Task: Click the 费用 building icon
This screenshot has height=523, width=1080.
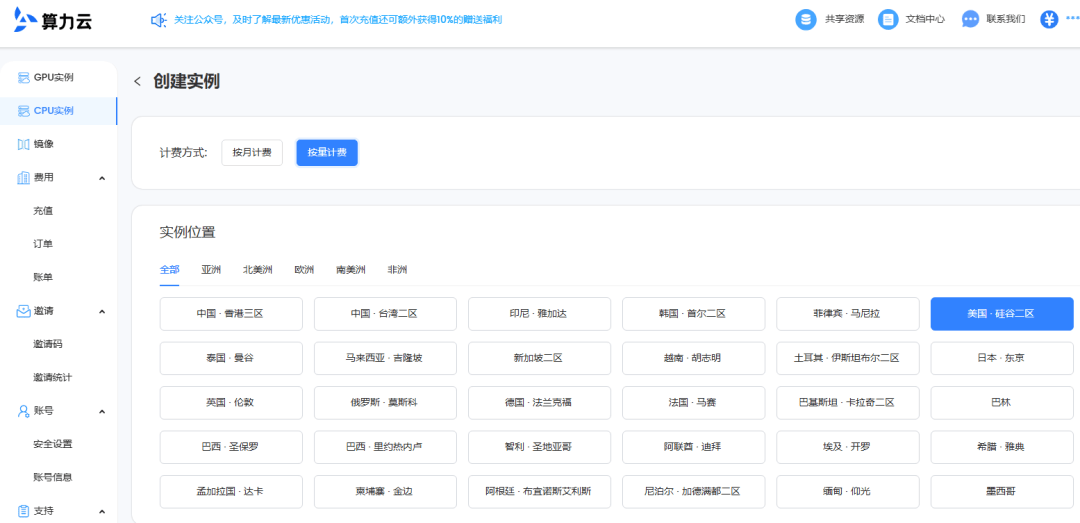Action: click(x=23, y=178)
